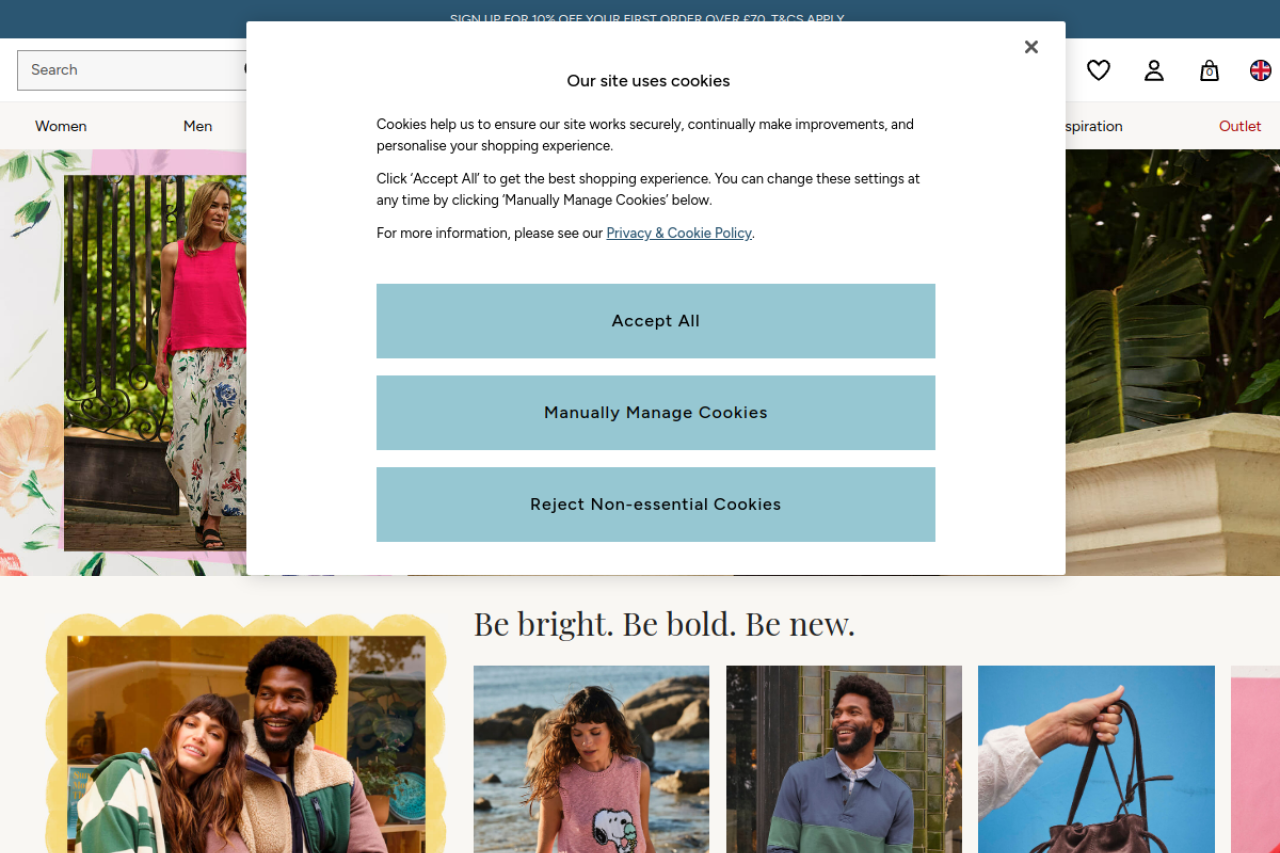View the Snoopy tank top product photo
Image resolution: width=1280 pixels, height=853 pixels.
pos(591,759)
